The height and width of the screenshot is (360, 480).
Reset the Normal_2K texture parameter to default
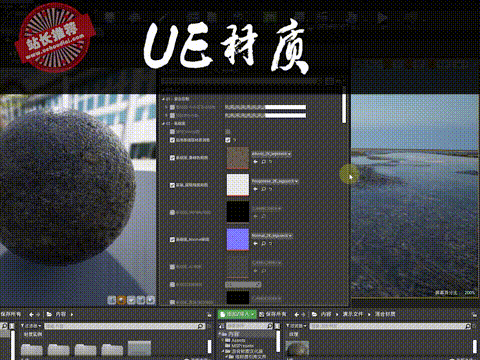click(270, 244)
